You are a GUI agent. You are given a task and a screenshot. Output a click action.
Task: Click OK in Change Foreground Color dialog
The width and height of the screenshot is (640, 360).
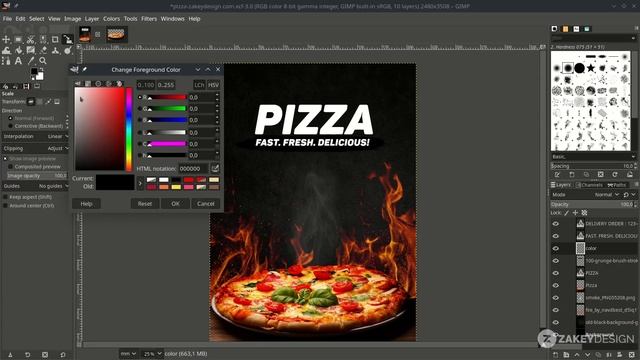175,204
